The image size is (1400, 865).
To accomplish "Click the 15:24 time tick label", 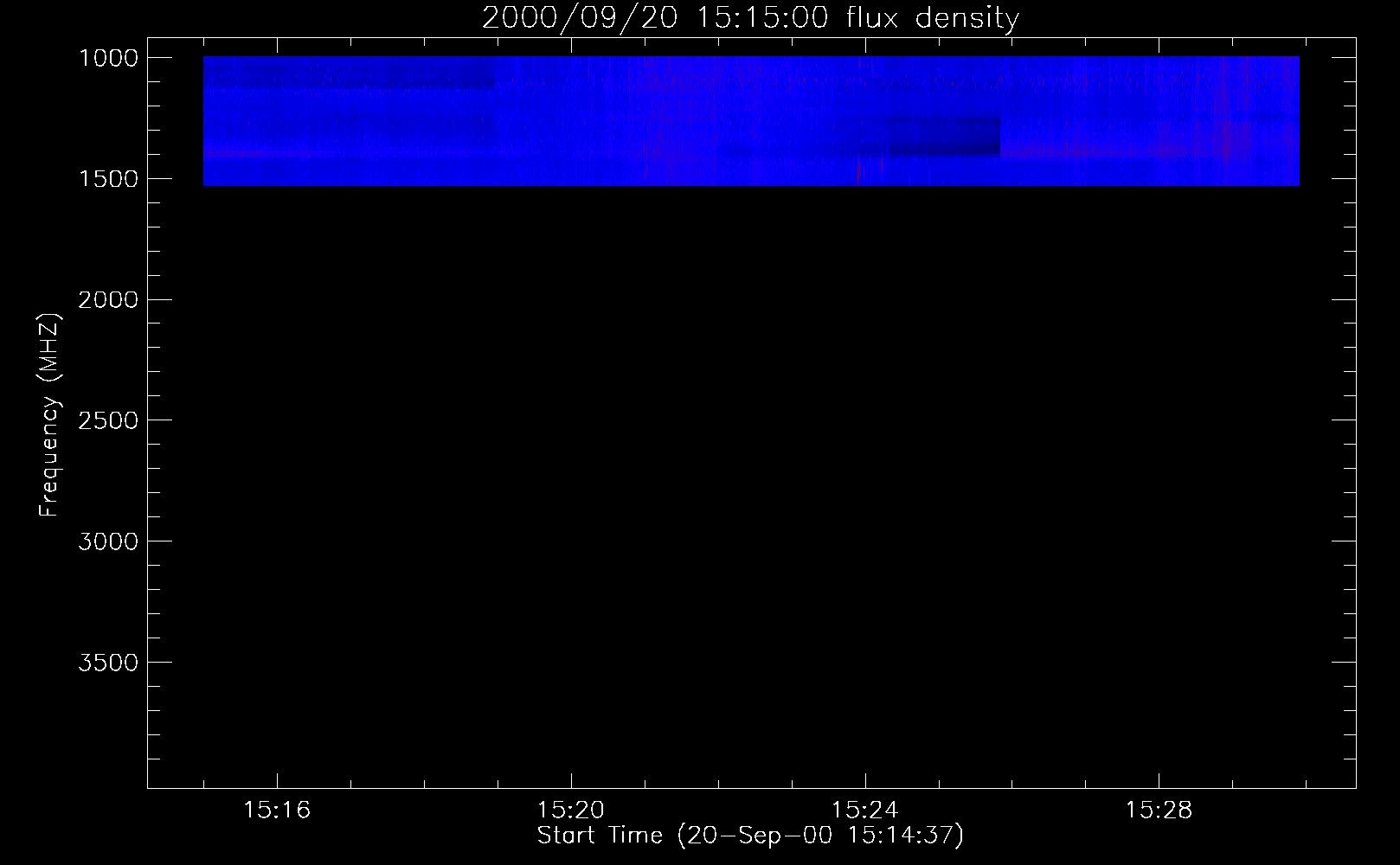I will [x=865, y=811].
